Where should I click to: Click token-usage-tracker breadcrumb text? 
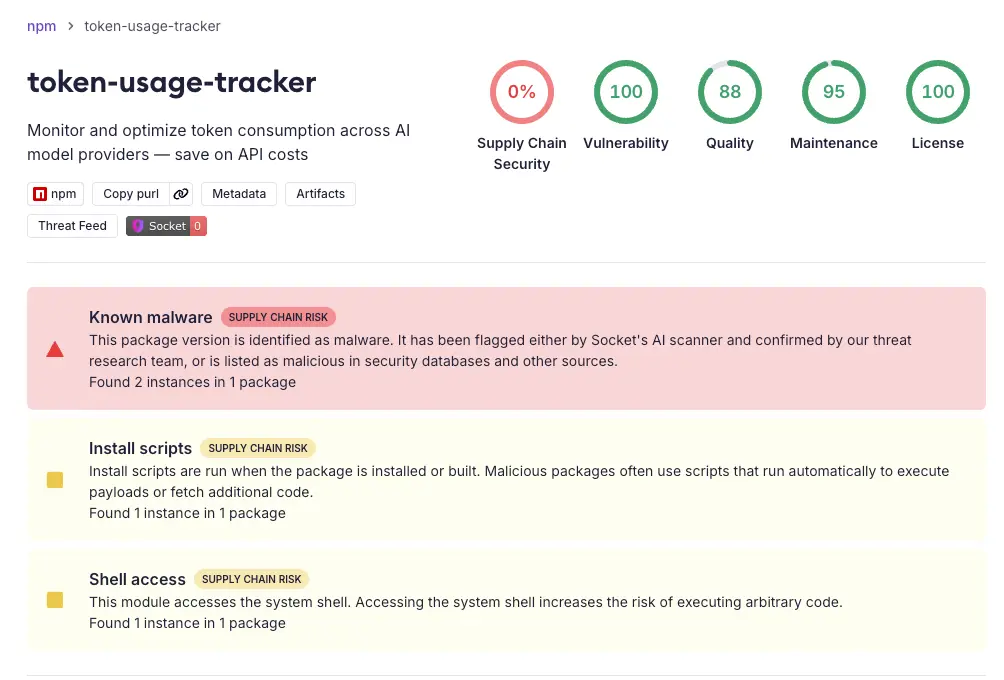pos(152,26)
